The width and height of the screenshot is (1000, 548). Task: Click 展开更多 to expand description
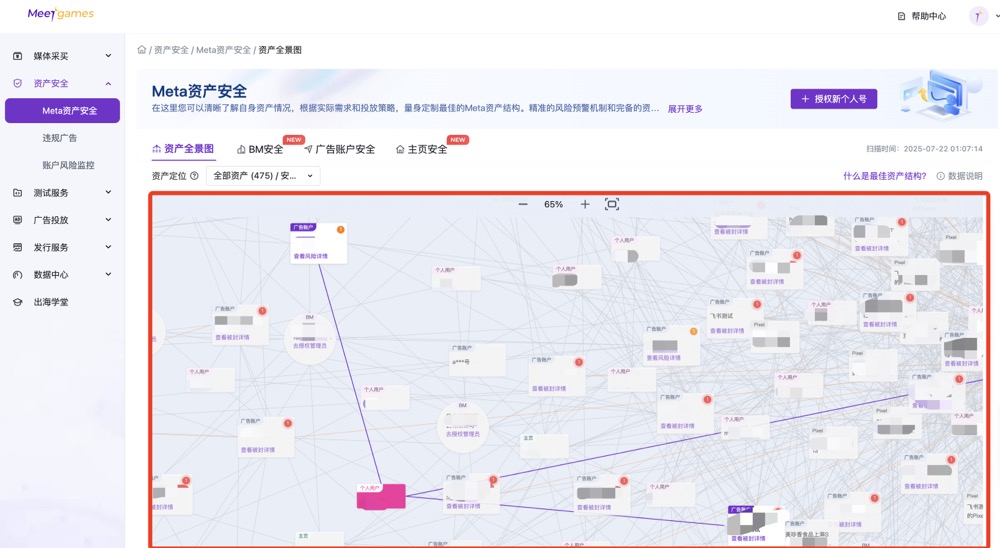pos(685,109)
